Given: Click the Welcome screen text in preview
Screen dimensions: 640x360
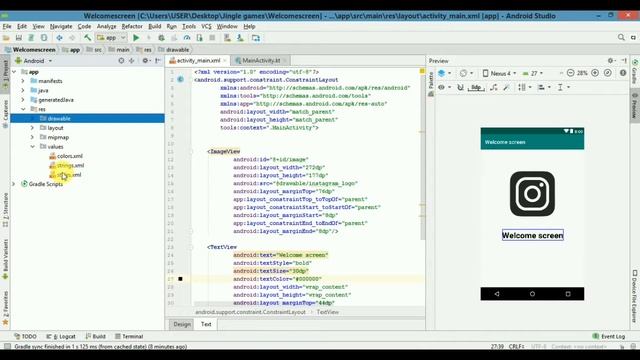Looking at the screenshot, I should tap(532, 235).
